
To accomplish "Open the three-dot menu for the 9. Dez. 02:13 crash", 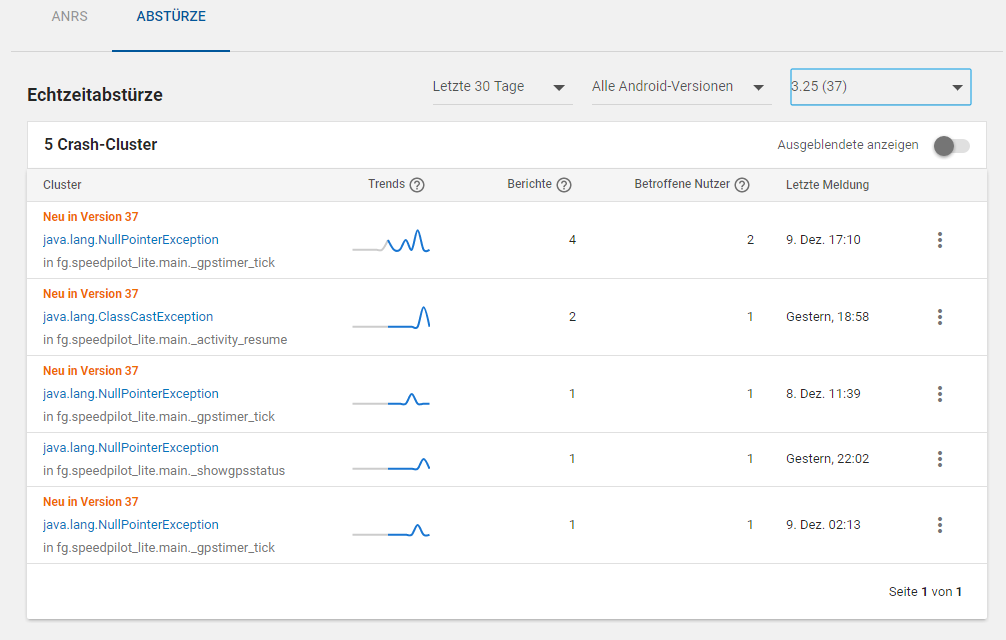I will pos(940,525).
